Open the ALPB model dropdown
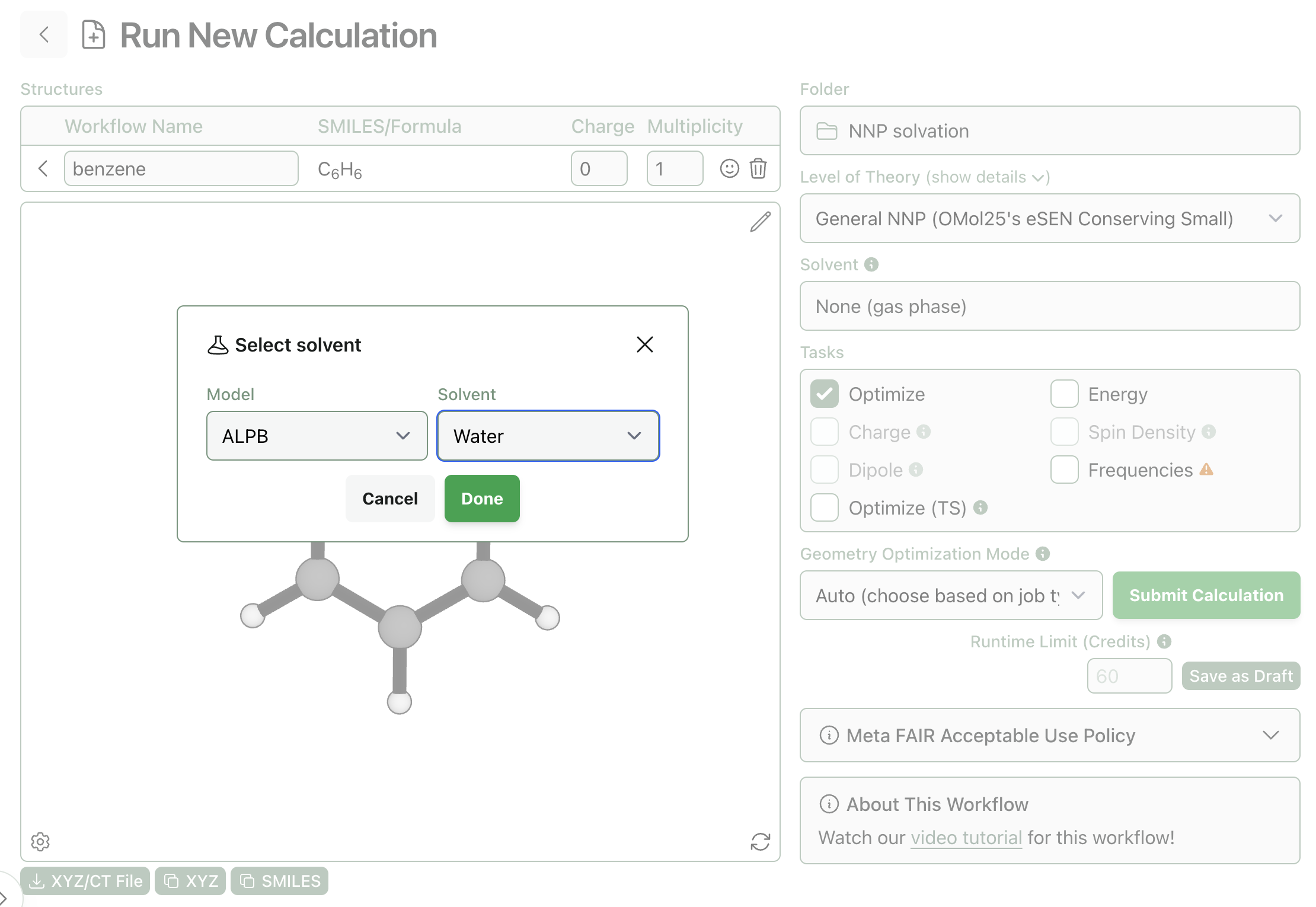 click(x=317, y=436)
